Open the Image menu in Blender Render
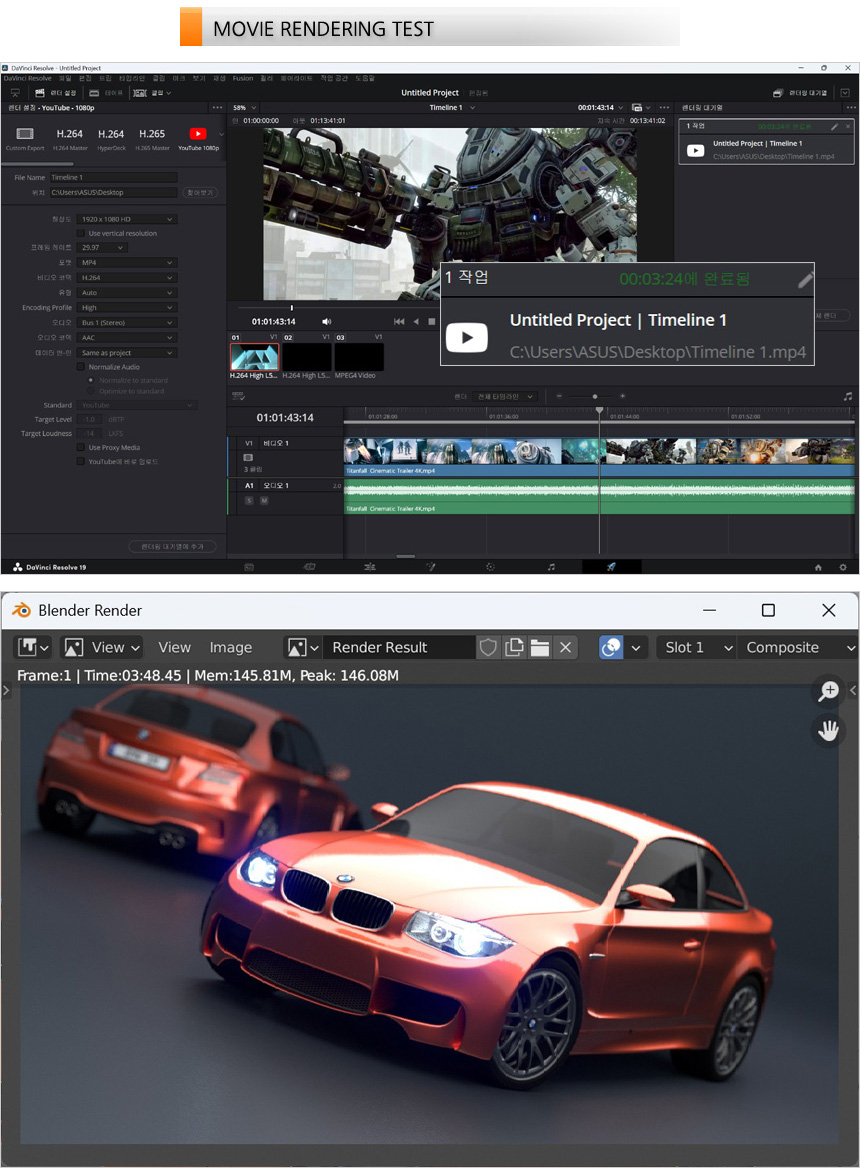 pos(230,647)
